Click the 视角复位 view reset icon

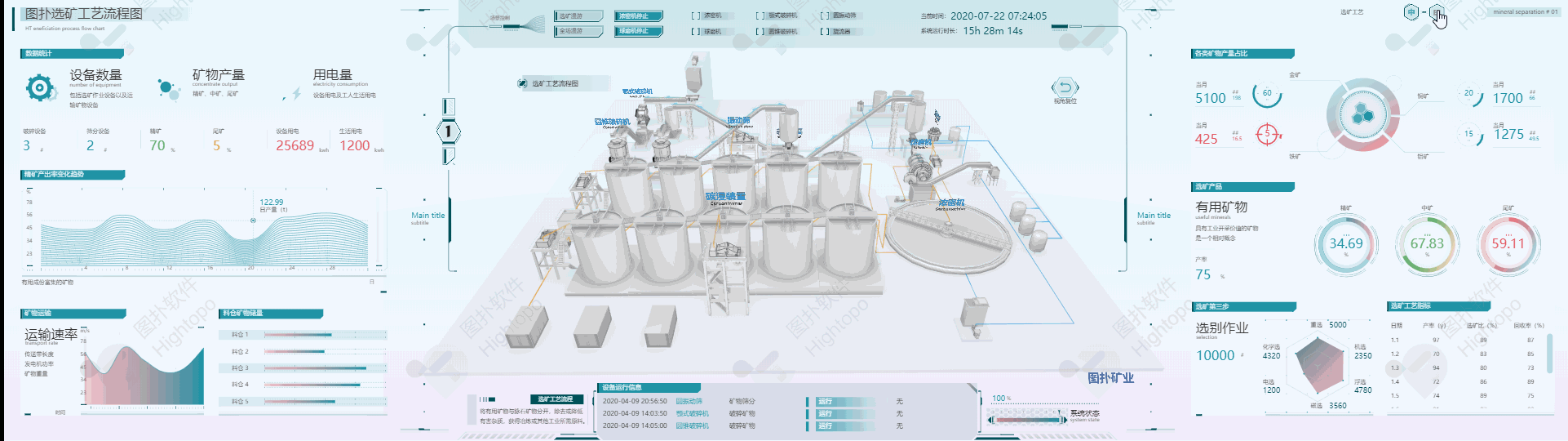1065,87
